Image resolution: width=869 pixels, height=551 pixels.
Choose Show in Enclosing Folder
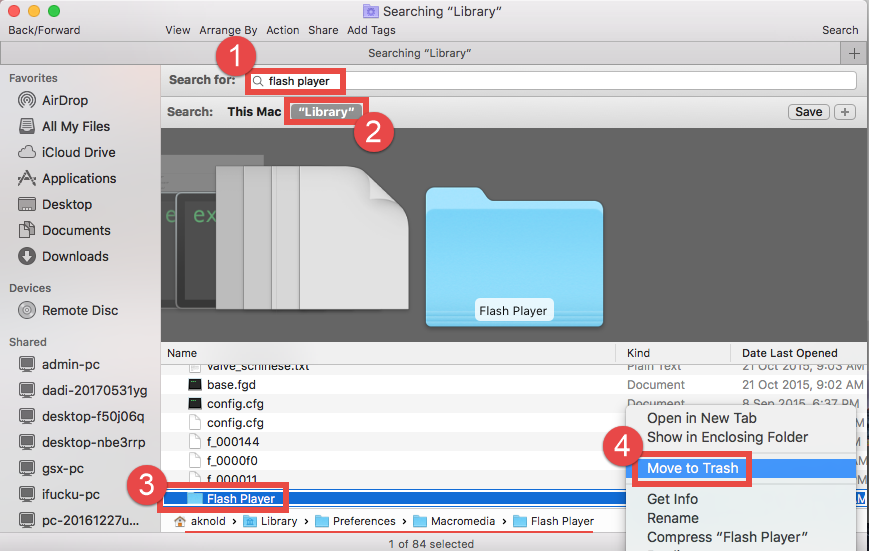[x=727, y=437]
